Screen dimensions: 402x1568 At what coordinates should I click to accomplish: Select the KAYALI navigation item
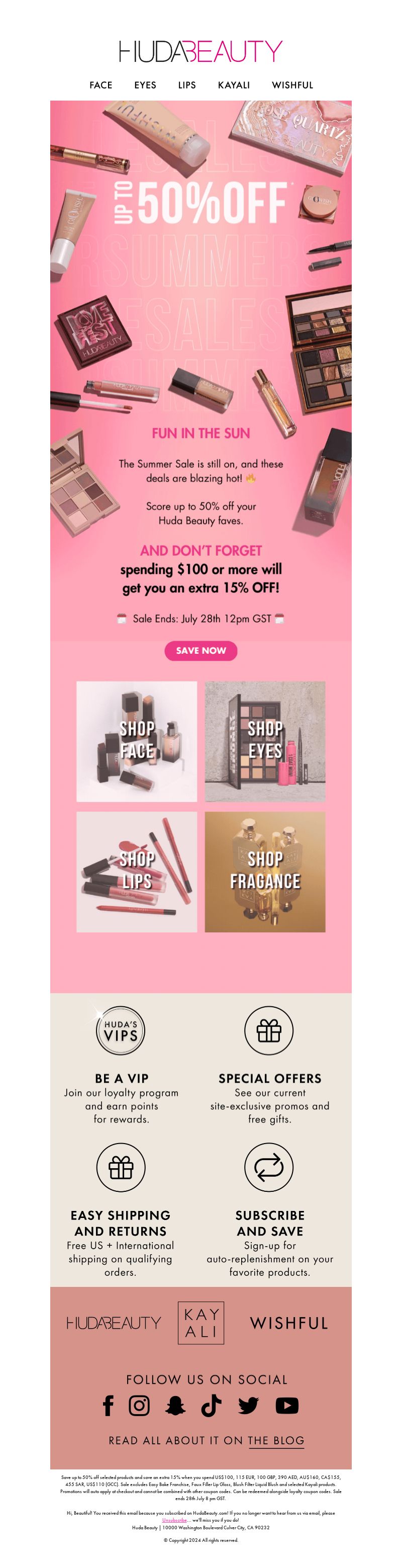tap(234, 85)
